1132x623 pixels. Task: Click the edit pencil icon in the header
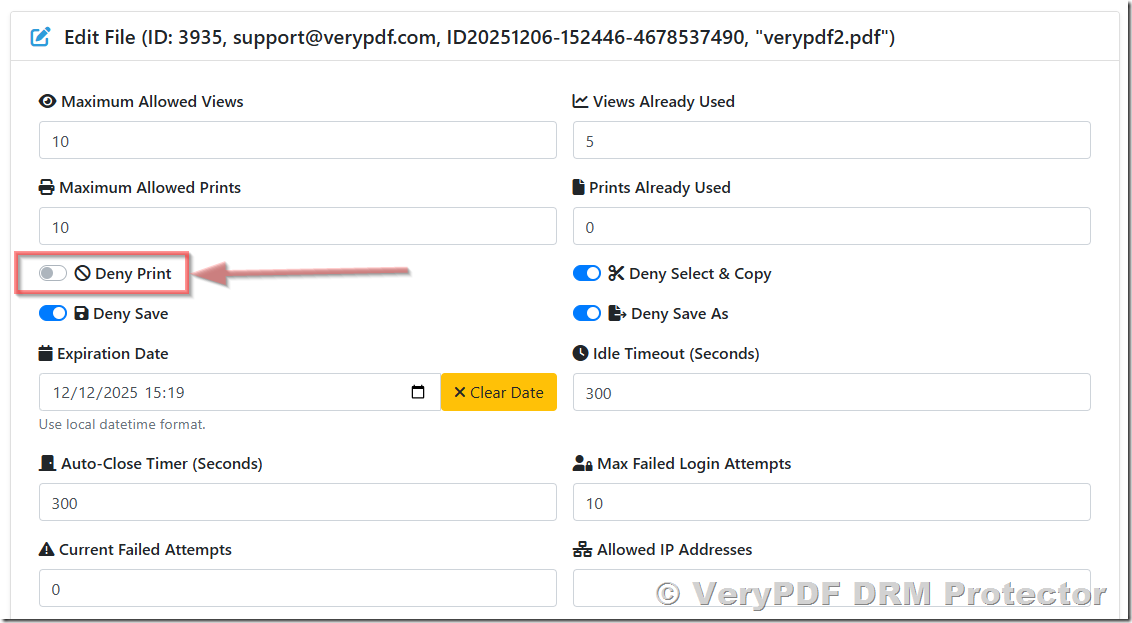(x=39, y=37)
